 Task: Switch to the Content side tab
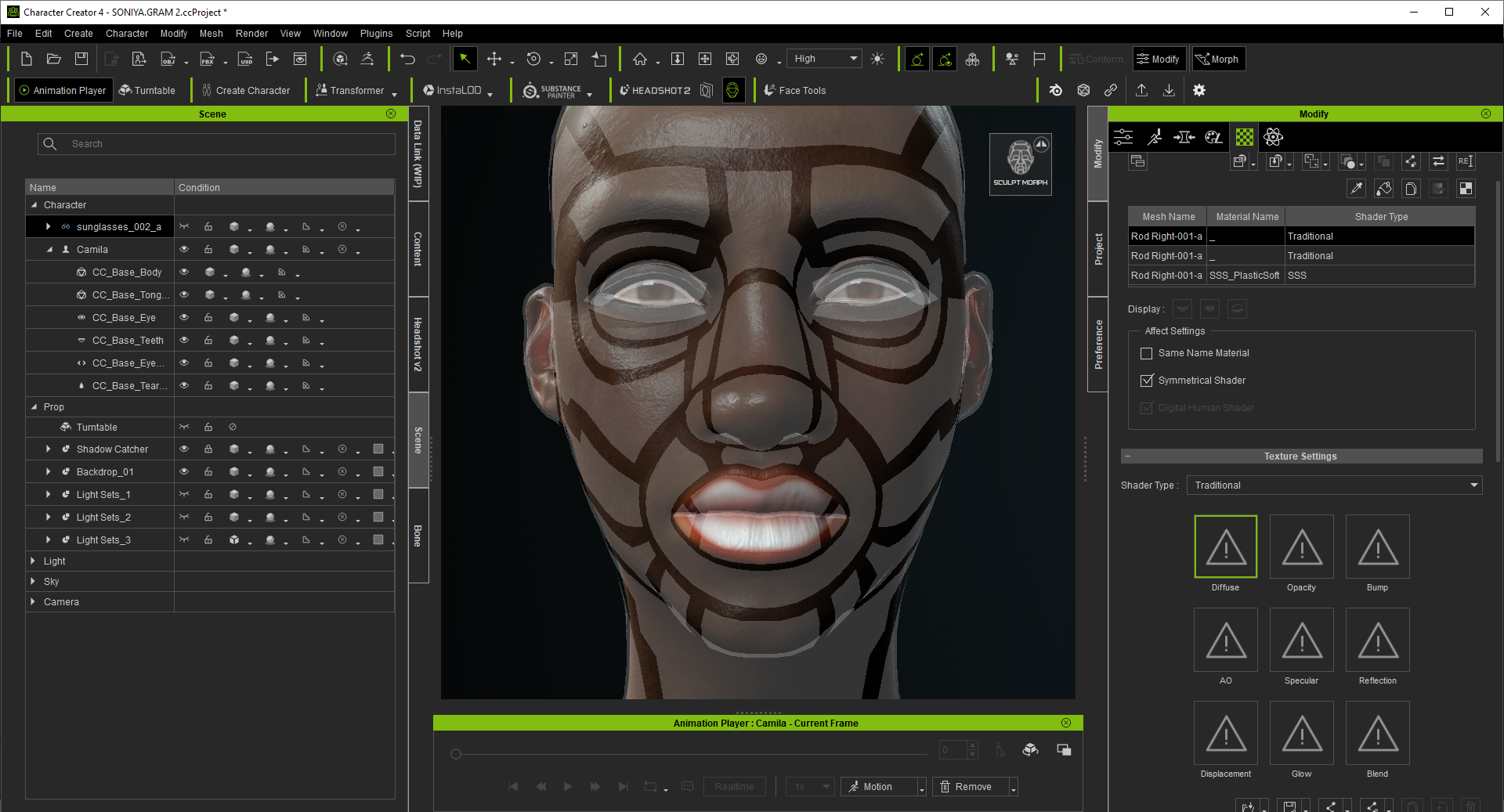coord(418,249)
